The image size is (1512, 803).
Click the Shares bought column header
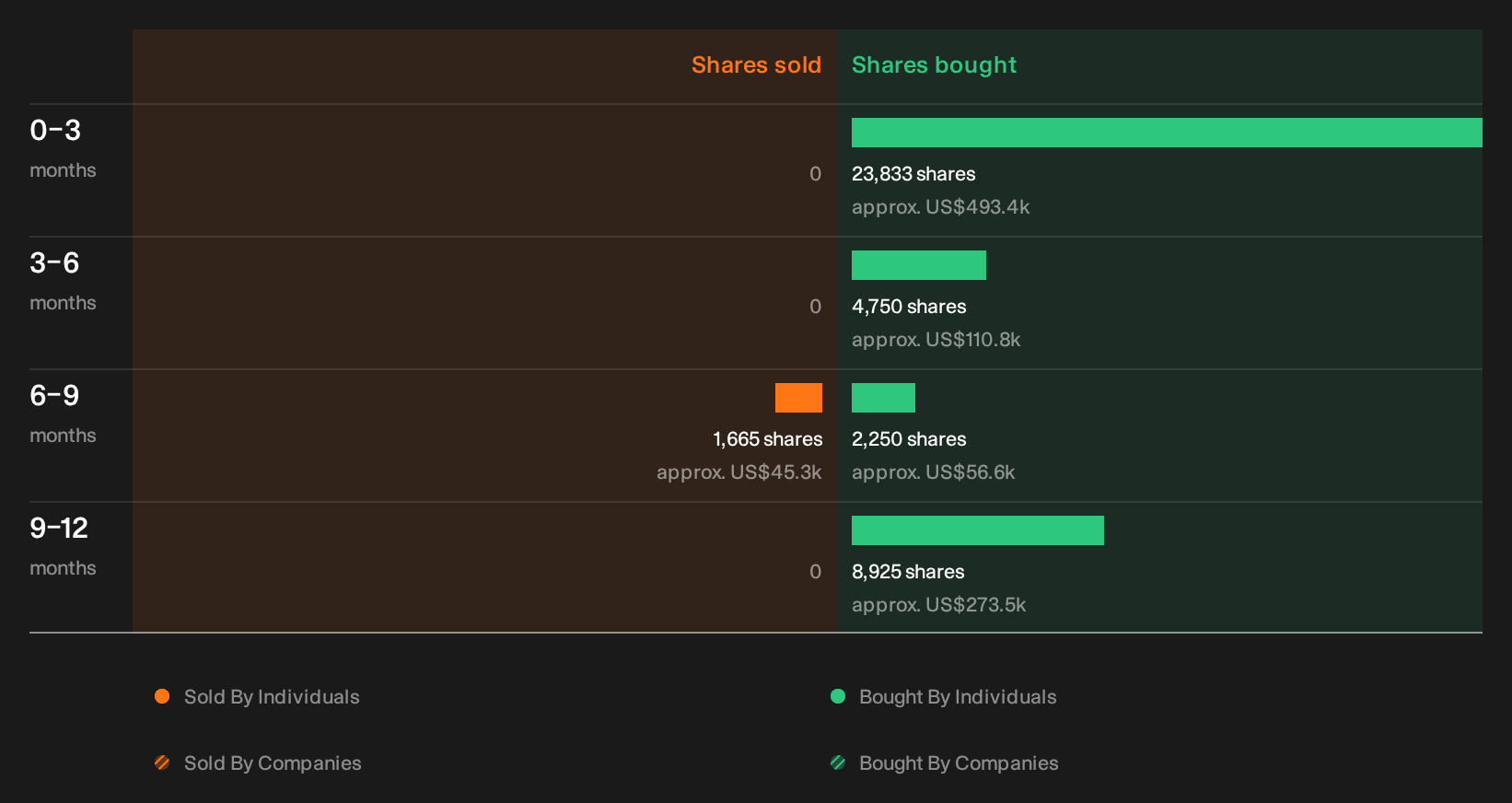(x=934, y=65)
